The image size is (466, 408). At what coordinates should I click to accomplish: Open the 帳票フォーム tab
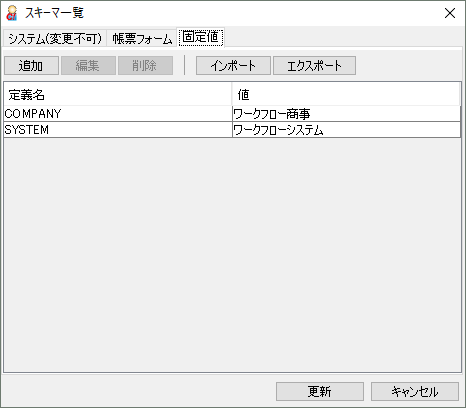pyautogui.click(x=142, y=39)
